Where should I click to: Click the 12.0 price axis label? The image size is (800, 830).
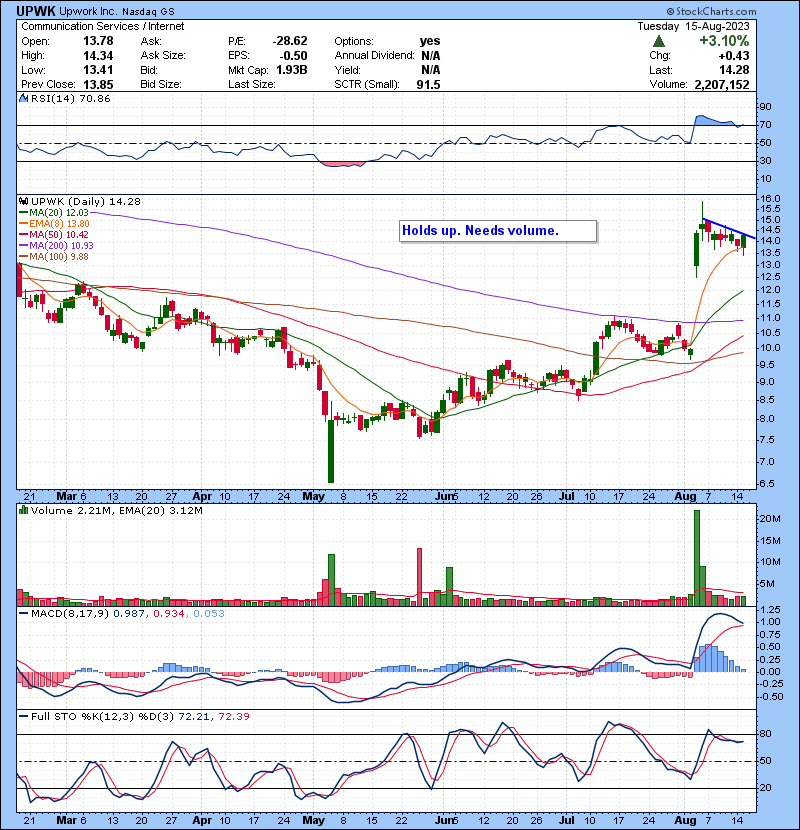click(x=770, y=290)
